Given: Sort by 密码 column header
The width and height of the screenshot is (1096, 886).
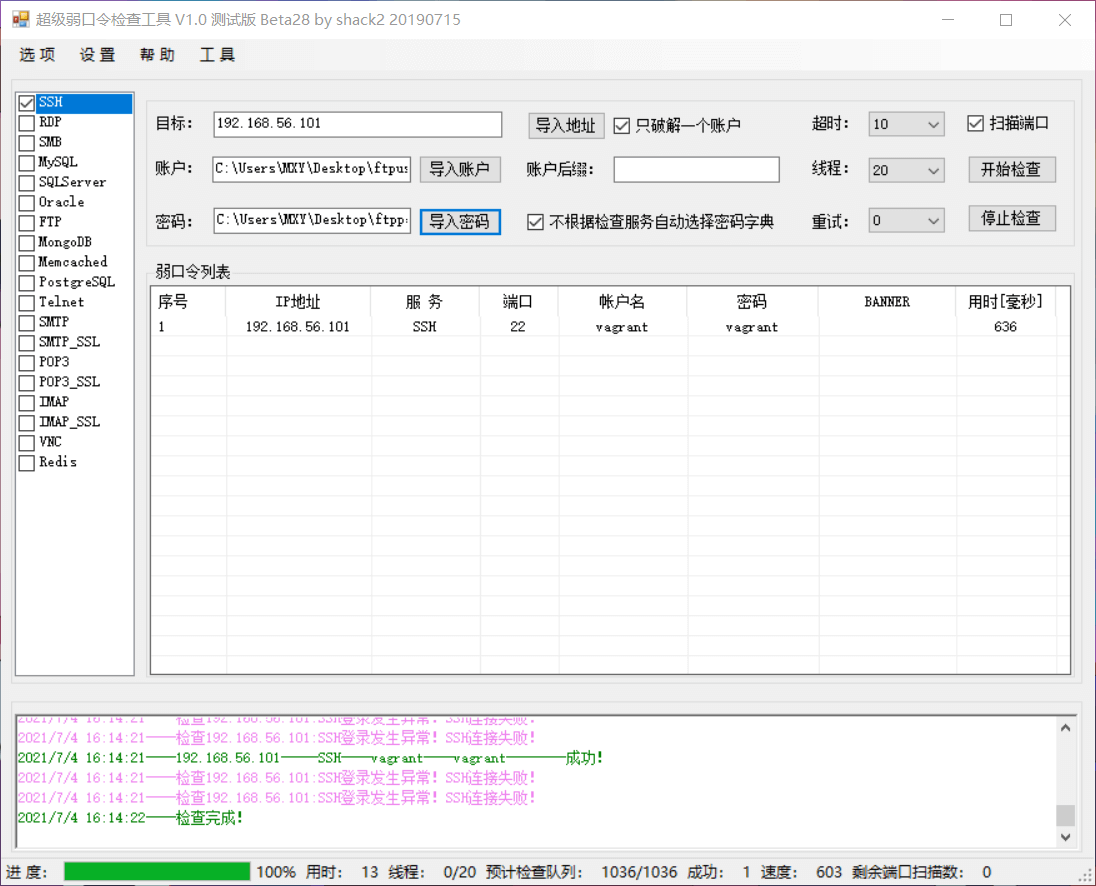Looking at the screenshot, I should pos(752,302).
